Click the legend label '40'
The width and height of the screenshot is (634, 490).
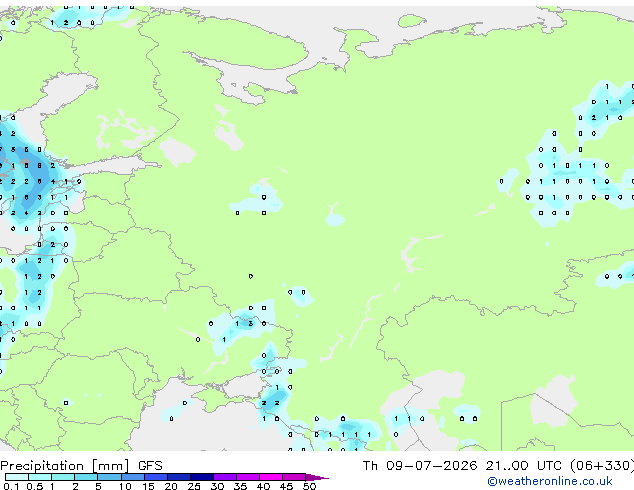point(264,486)
